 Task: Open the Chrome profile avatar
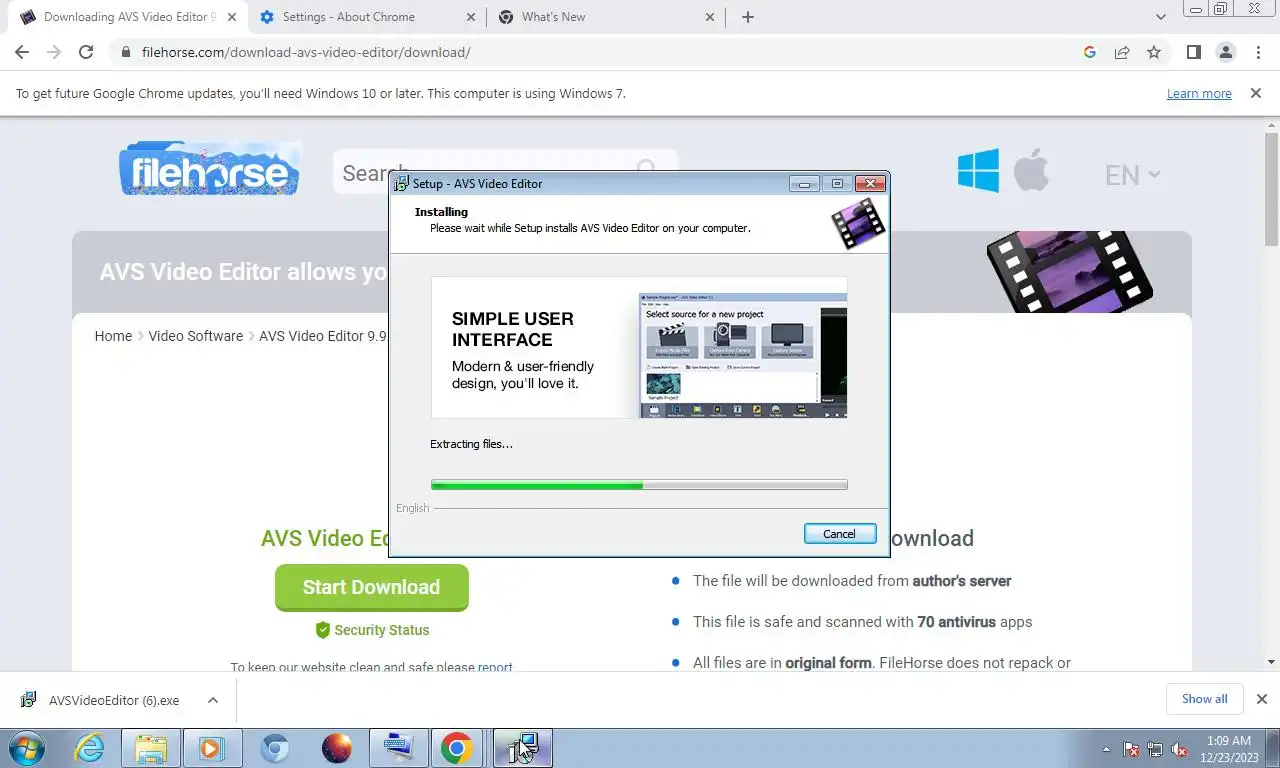coord(1225,52)
